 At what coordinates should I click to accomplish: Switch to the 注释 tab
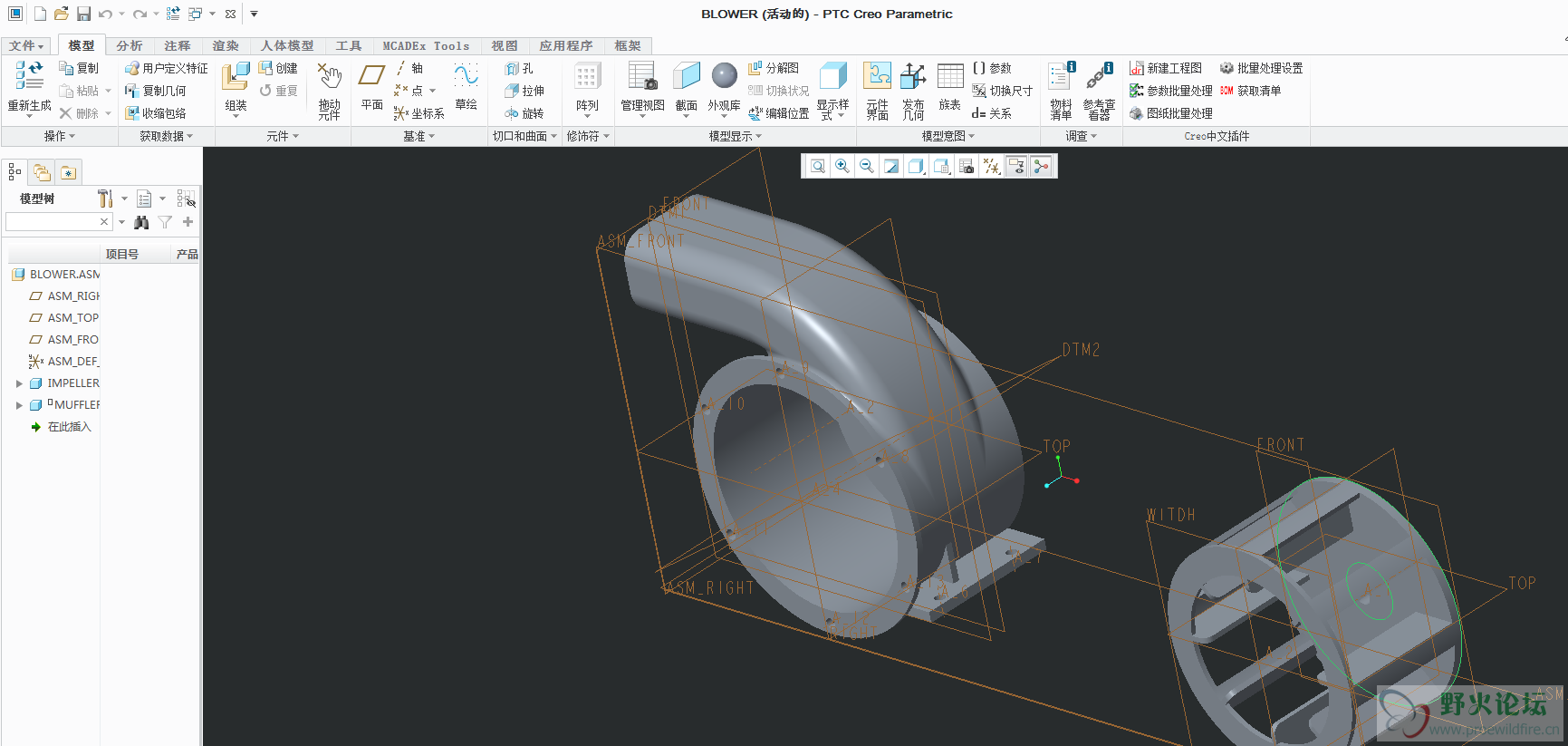[178, 45]
